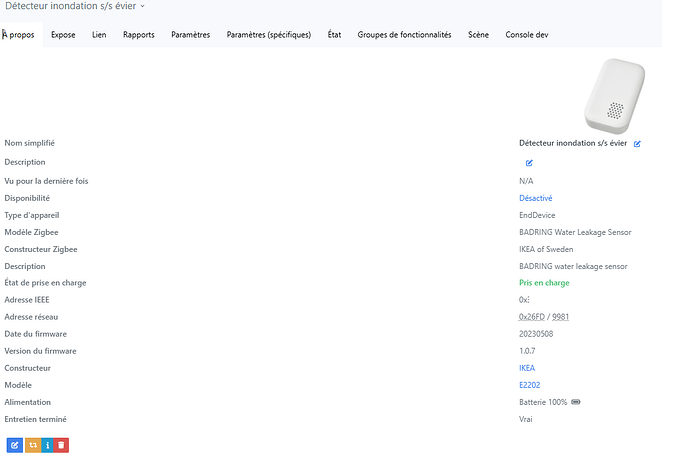
Task: Click the red delete device trash button
Action: click(x=61, y=445)
